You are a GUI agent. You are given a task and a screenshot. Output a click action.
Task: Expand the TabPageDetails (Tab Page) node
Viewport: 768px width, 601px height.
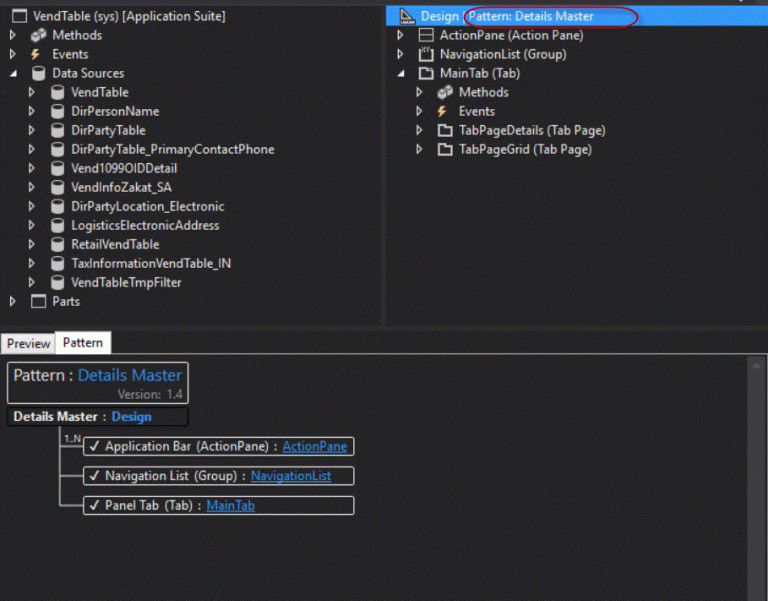pos(420,131)
